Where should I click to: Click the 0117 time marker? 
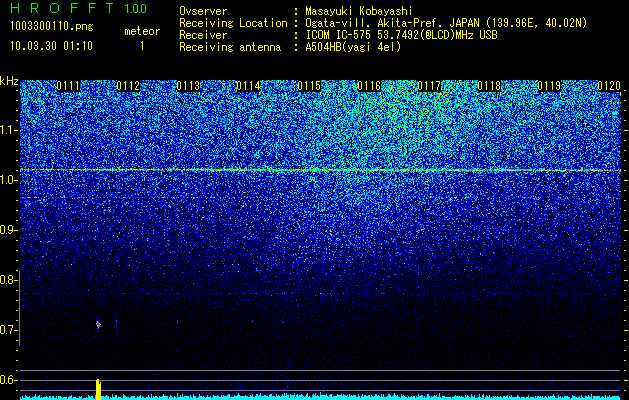429,86
